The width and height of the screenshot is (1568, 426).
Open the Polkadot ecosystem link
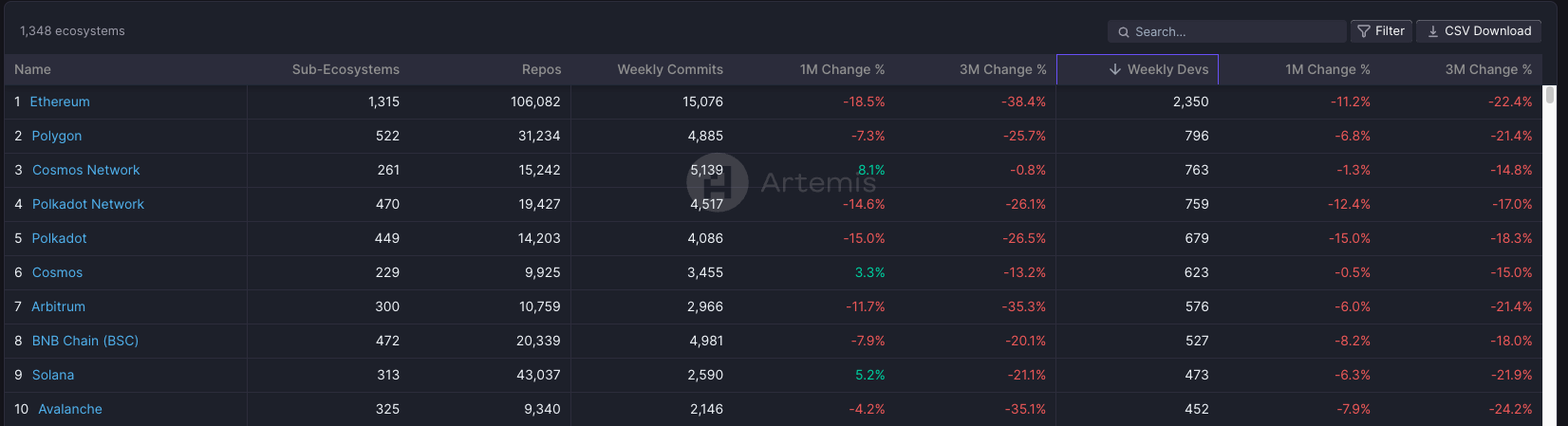[60, 238]
